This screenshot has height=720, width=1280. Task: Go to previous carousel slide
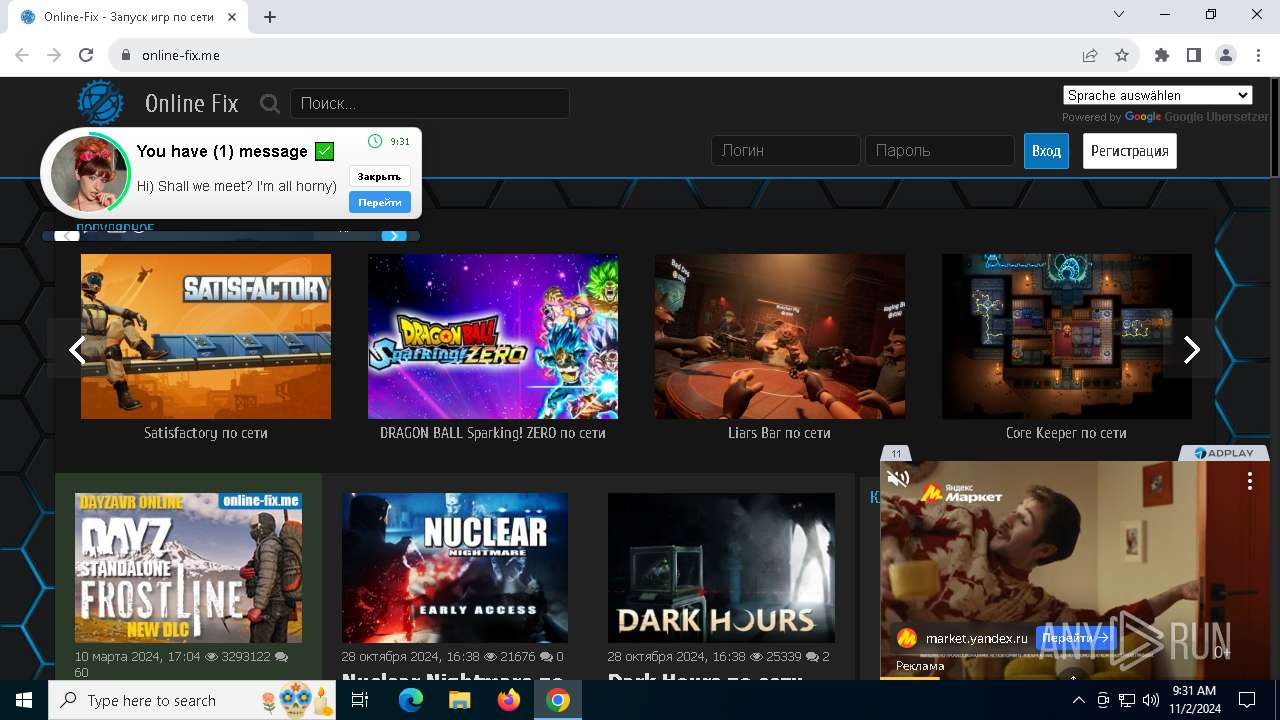point(77,349)
